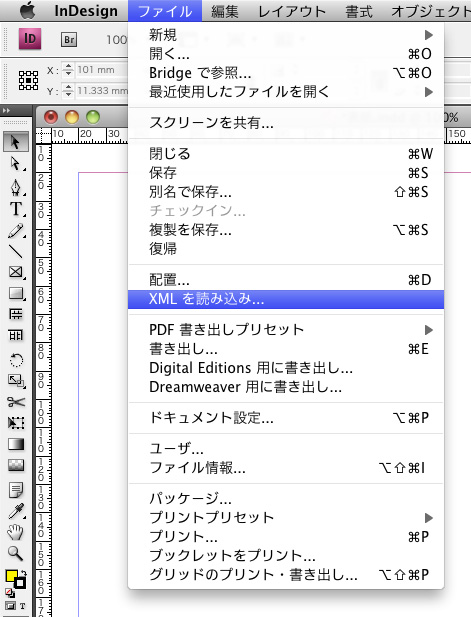Open the 書式 menu
Viewport: 471px width, 617px height.
(x=358, y=11)
